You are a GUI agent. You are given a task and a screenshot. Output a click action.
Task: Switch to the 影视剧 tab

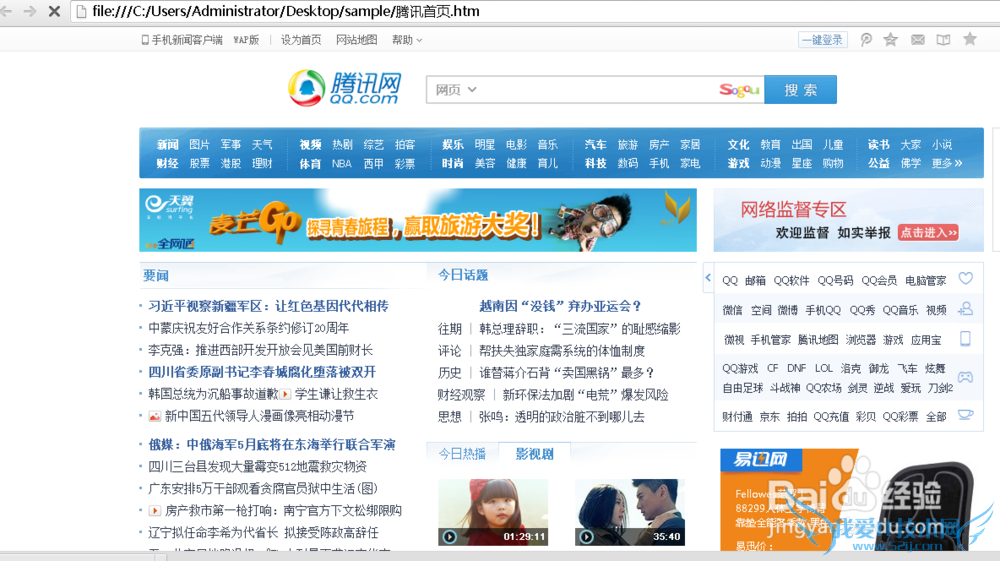click(534, 454)
